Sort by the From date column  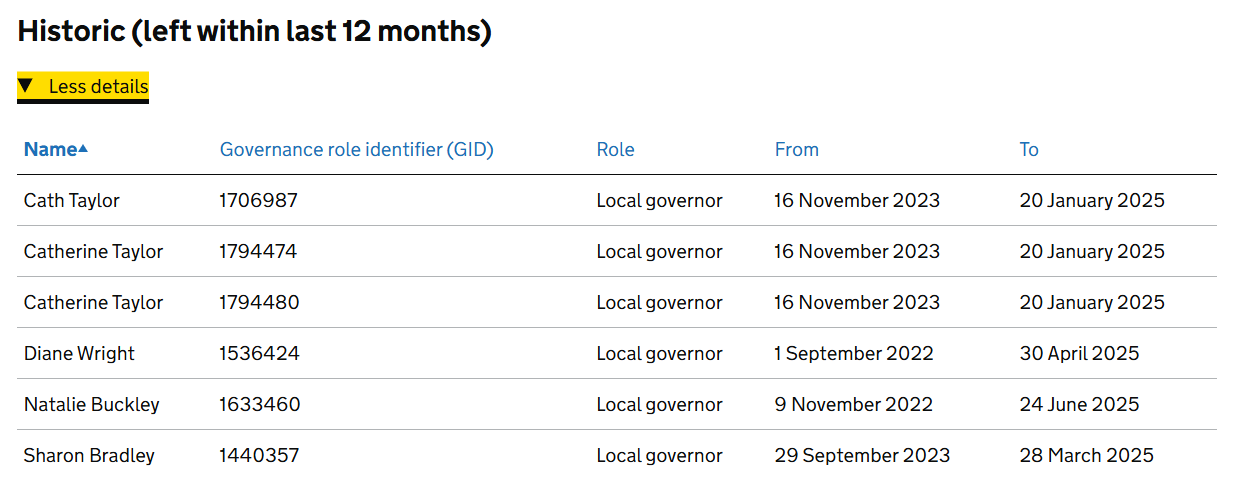[796, 149]
